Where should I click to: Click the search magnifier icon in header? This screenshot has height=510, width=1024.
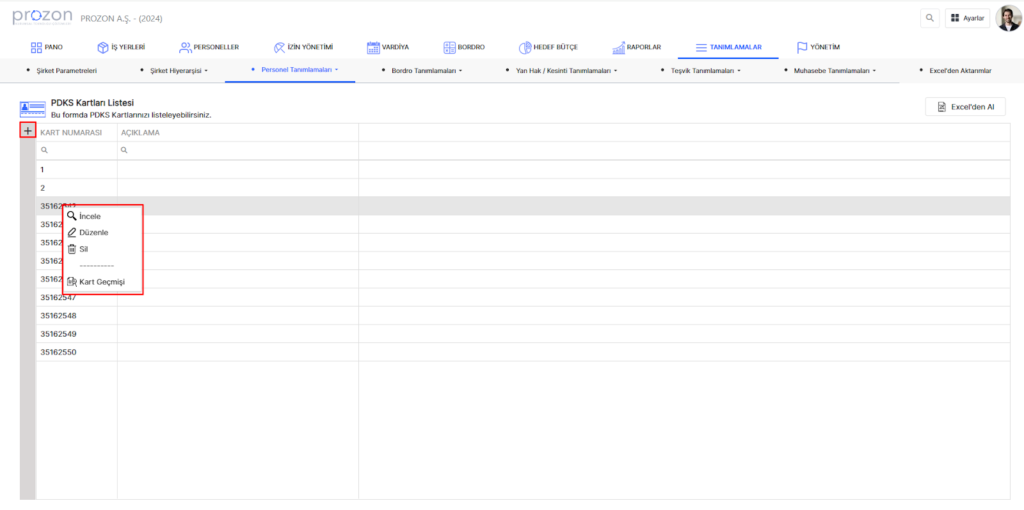[x=930, y=18]
